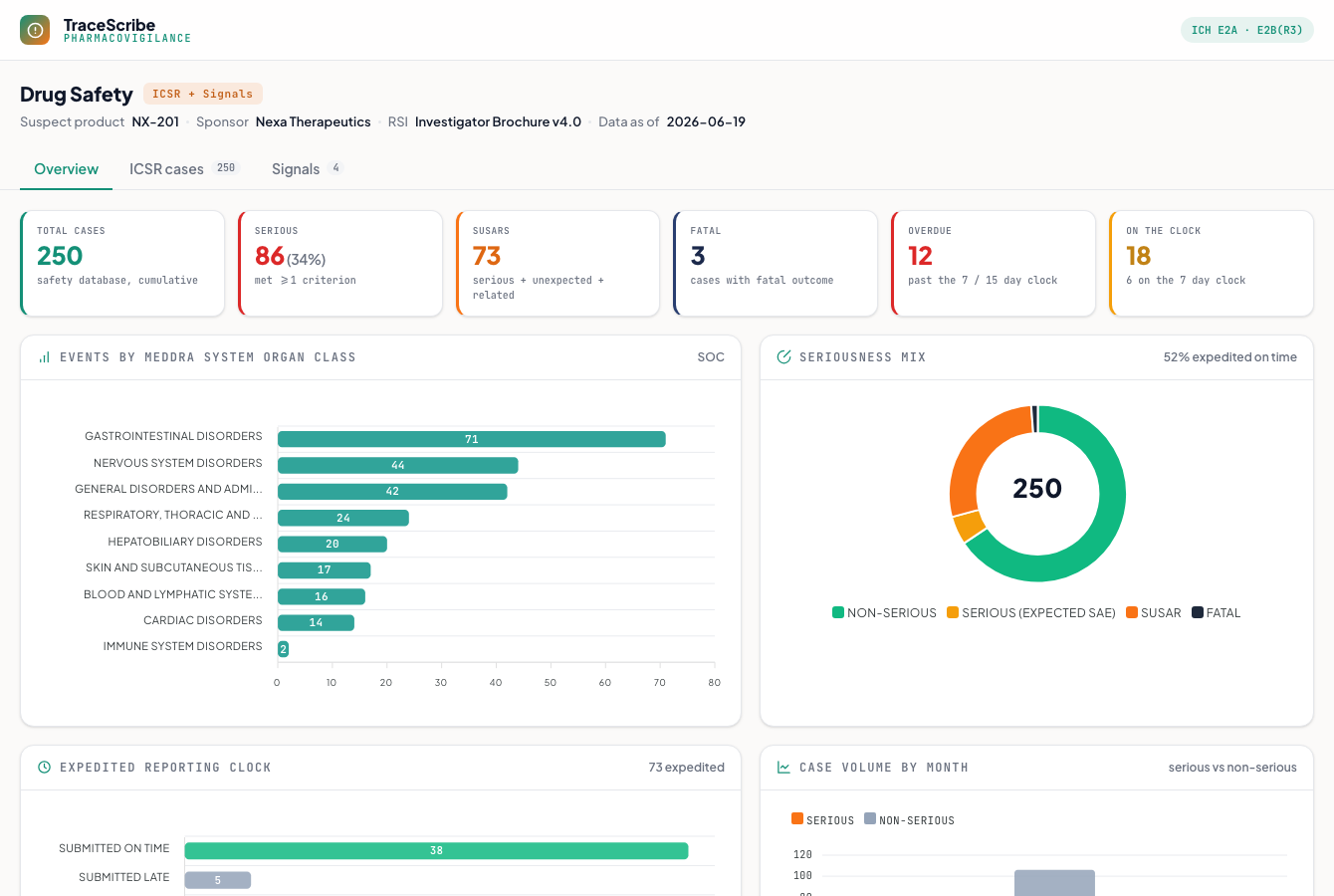Click the Nexa Therapeutics sponsor name
Screen dimensions: 1334x896
click(x=313, y=121)
